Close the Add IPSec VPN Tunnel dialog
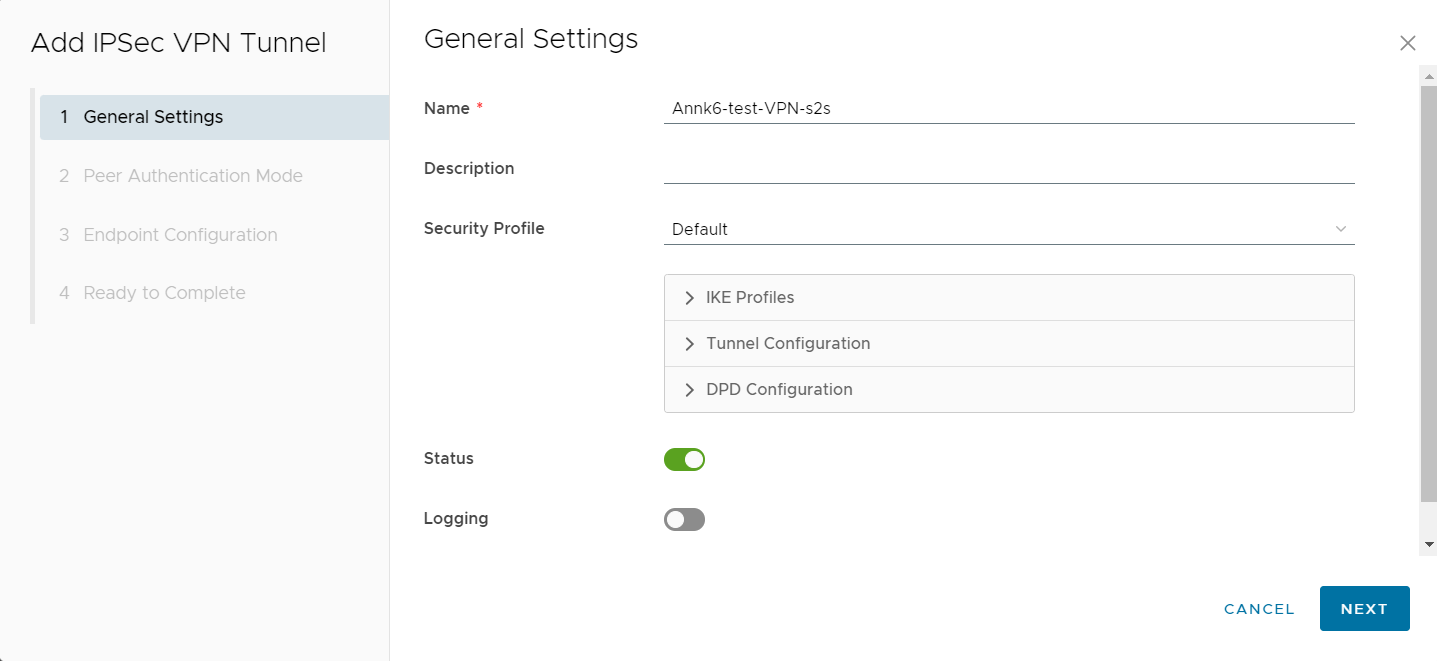 [x=1407, y=43]
